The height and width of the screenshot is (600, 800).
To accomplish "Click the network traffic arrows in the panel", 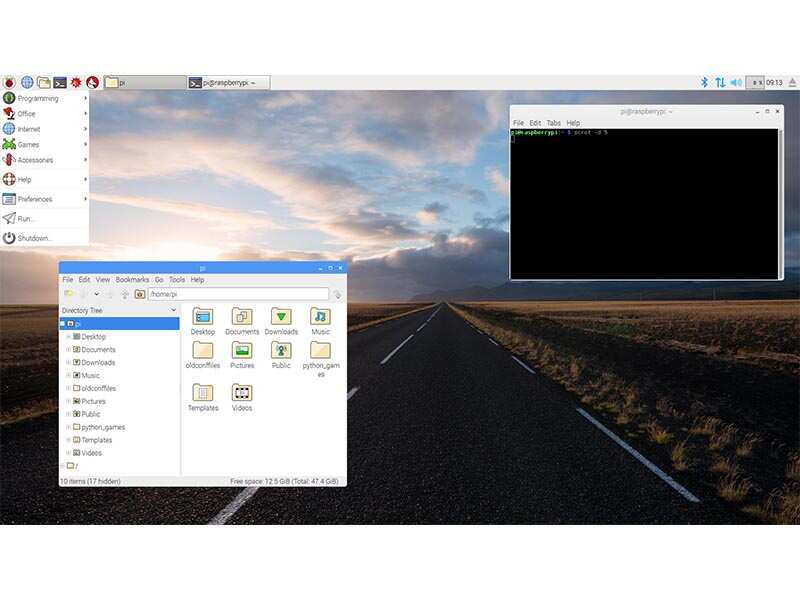I will 721,82.
